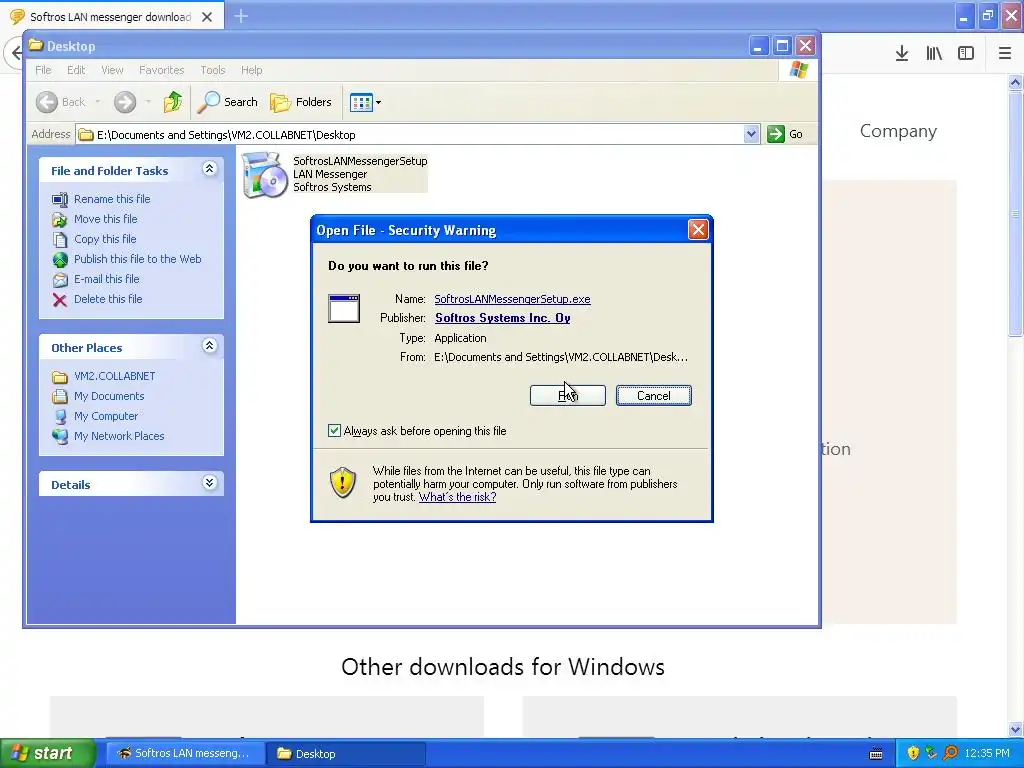Open My Documents in Other Places

[x=109, y=396]
